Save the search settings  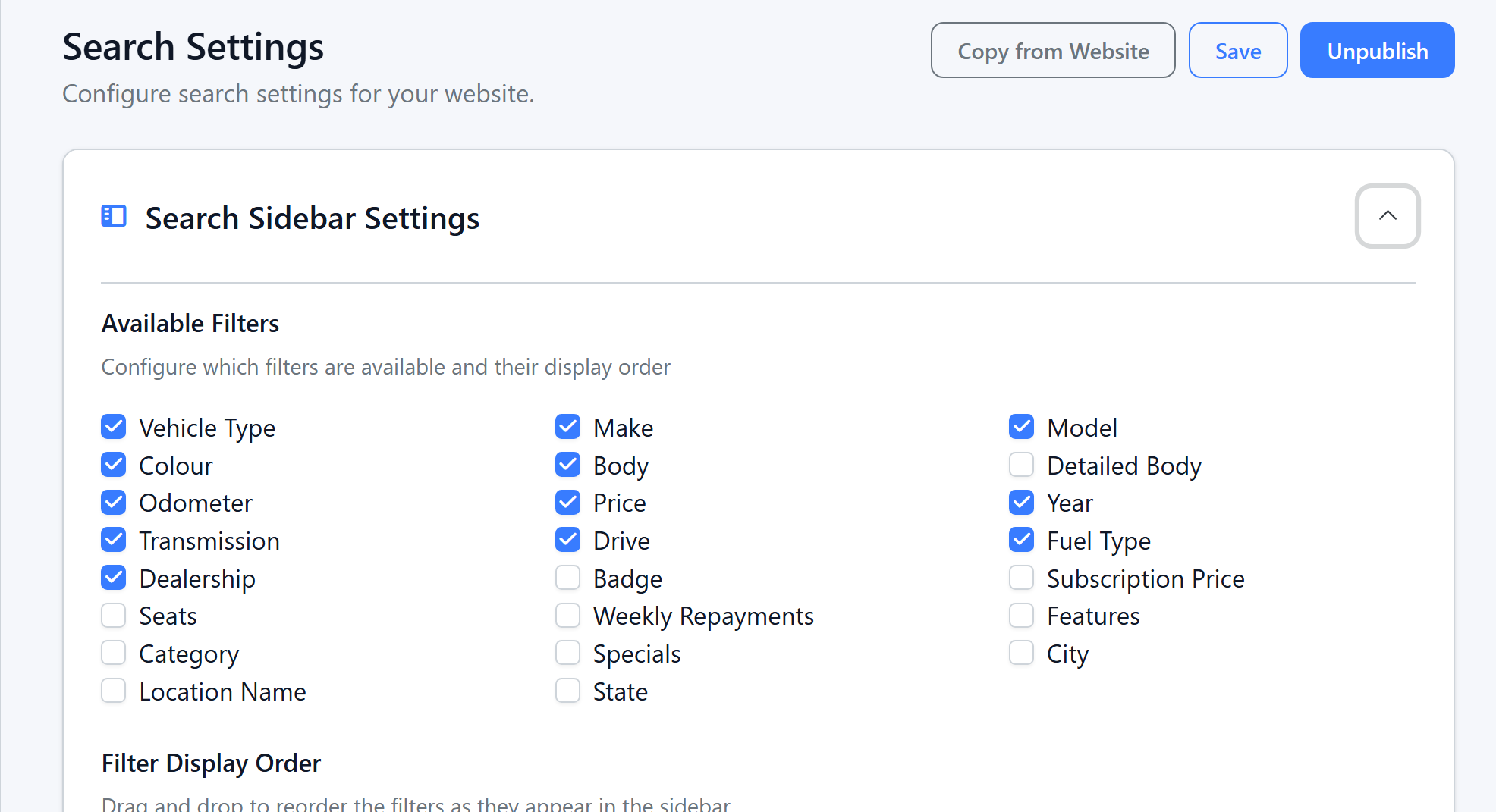(1237, 51)
